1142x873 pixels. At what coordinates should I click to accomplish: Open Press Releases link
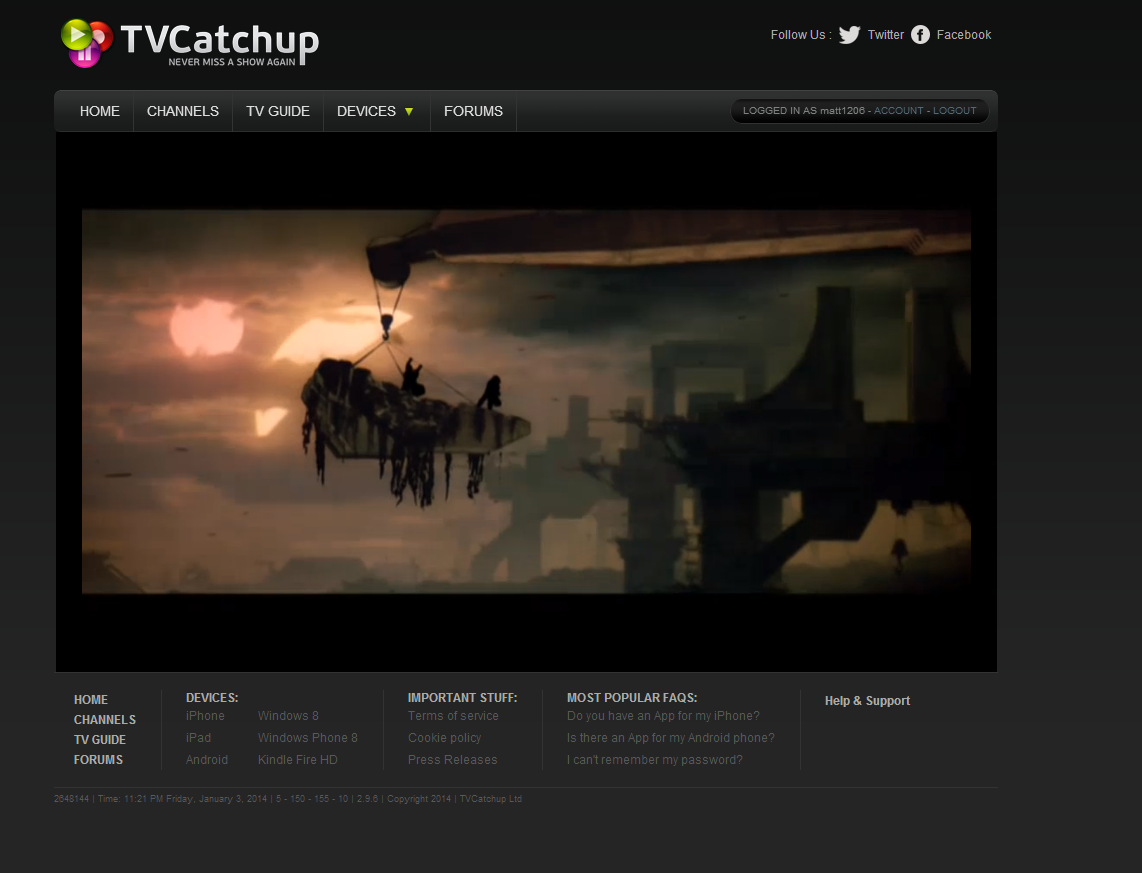(452, 760)
